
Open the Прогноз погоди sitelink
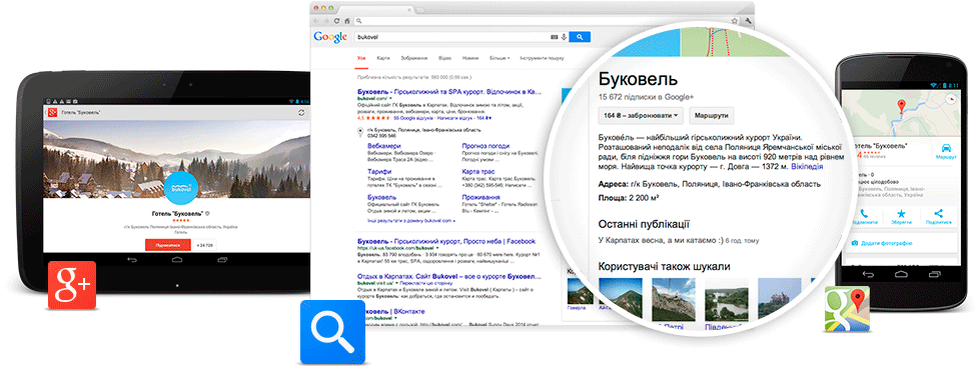(x=486, y=146)
